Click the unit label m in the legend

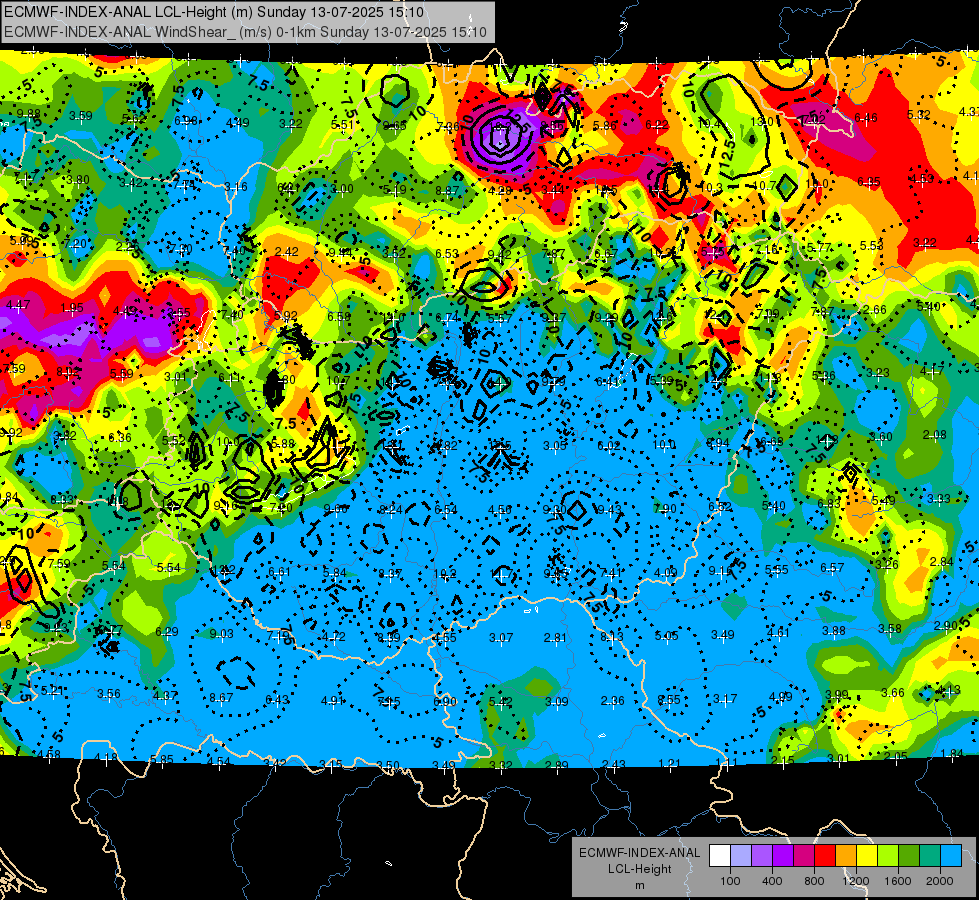(x=639, y=885)
